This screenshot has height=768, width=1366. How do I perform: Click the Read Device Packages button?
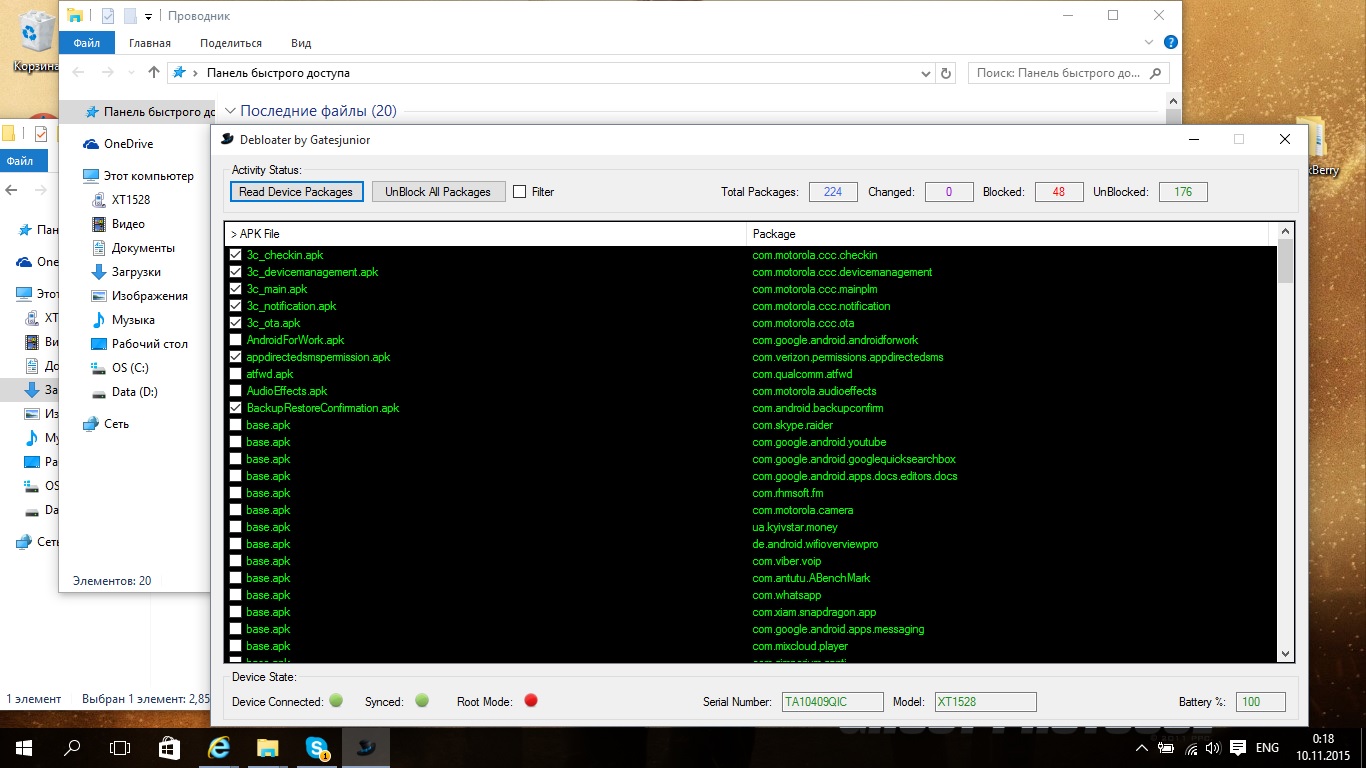tap(296, 191)
